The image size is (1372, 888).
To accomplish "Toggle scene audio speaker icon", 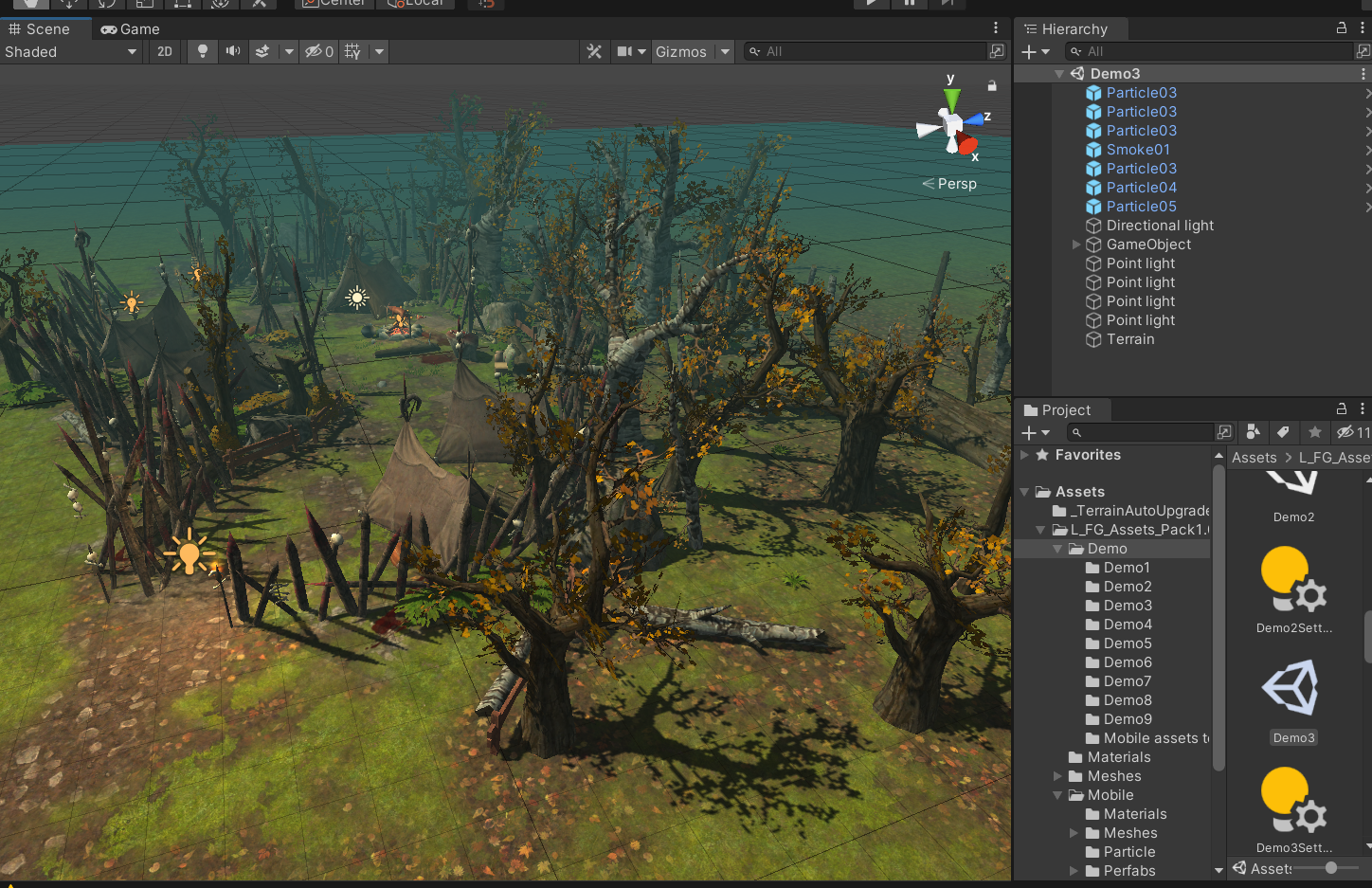I will pyautogui.click(x=232, y=51).
